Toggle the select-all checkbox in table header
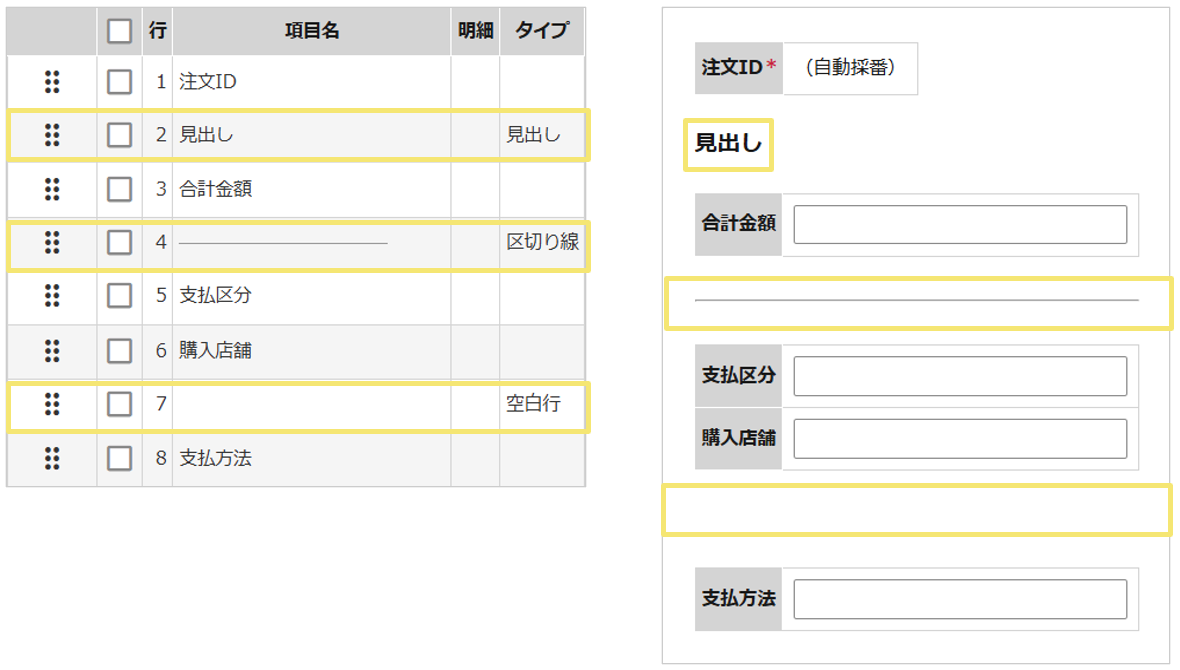This screenshot has height=670, width=1180. coord(120,31)
